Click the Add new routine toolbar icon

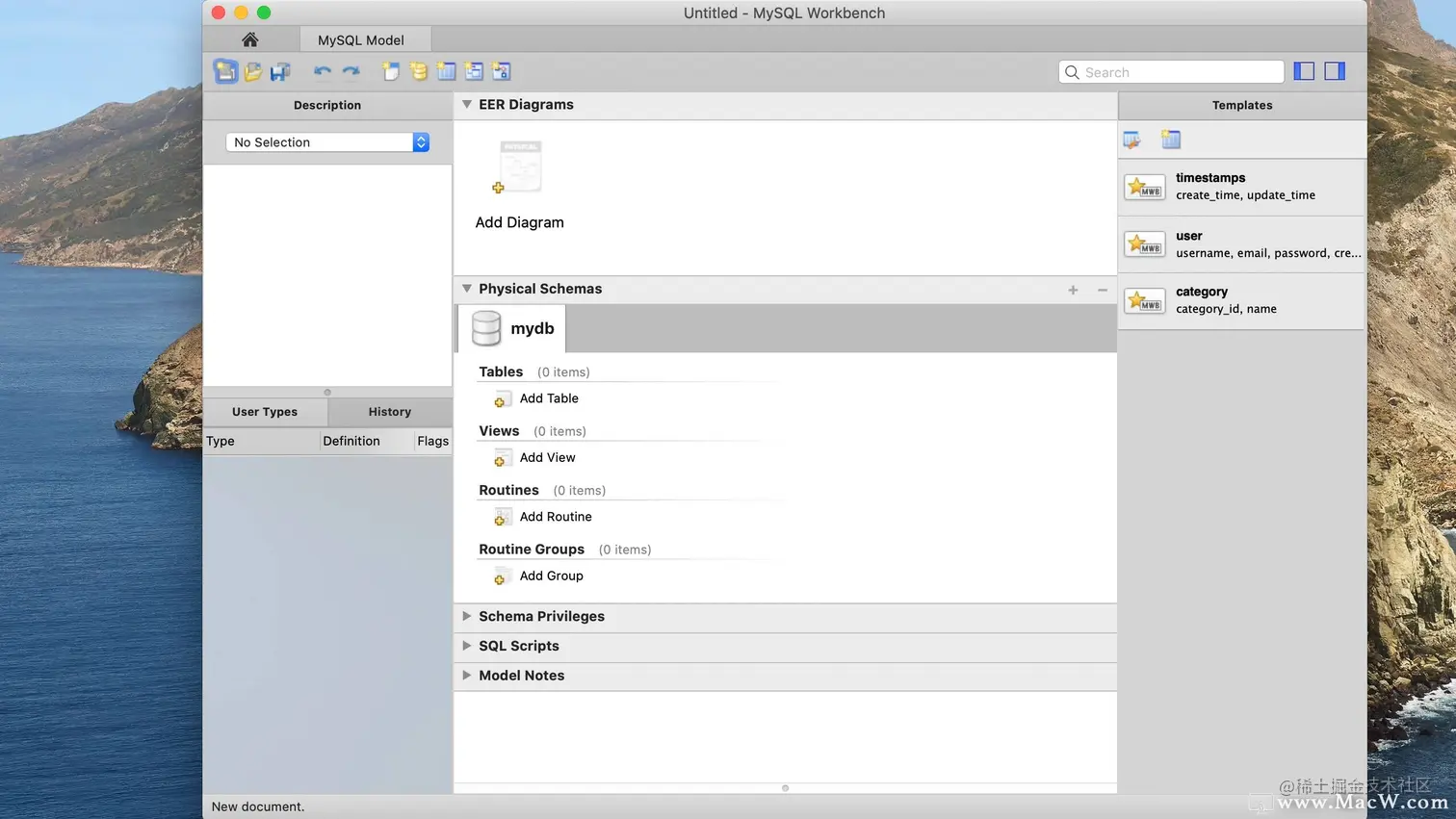click(501, 71)
